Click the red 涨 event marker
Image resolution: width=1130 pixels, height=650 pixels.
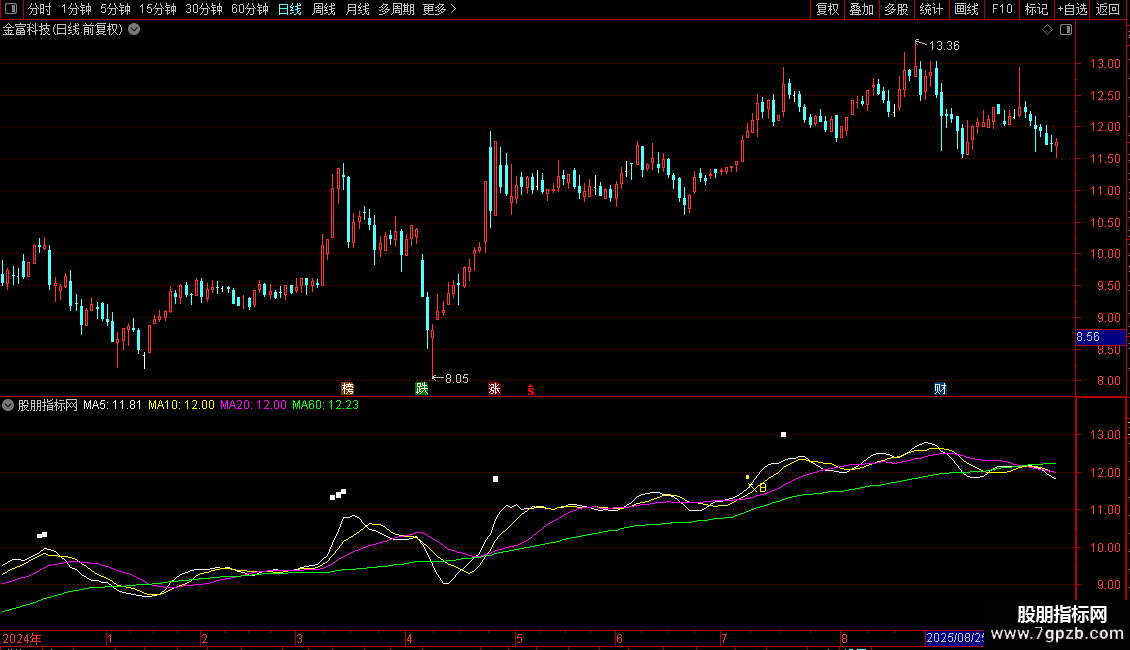pyautogui.click(x=494, y=389)
